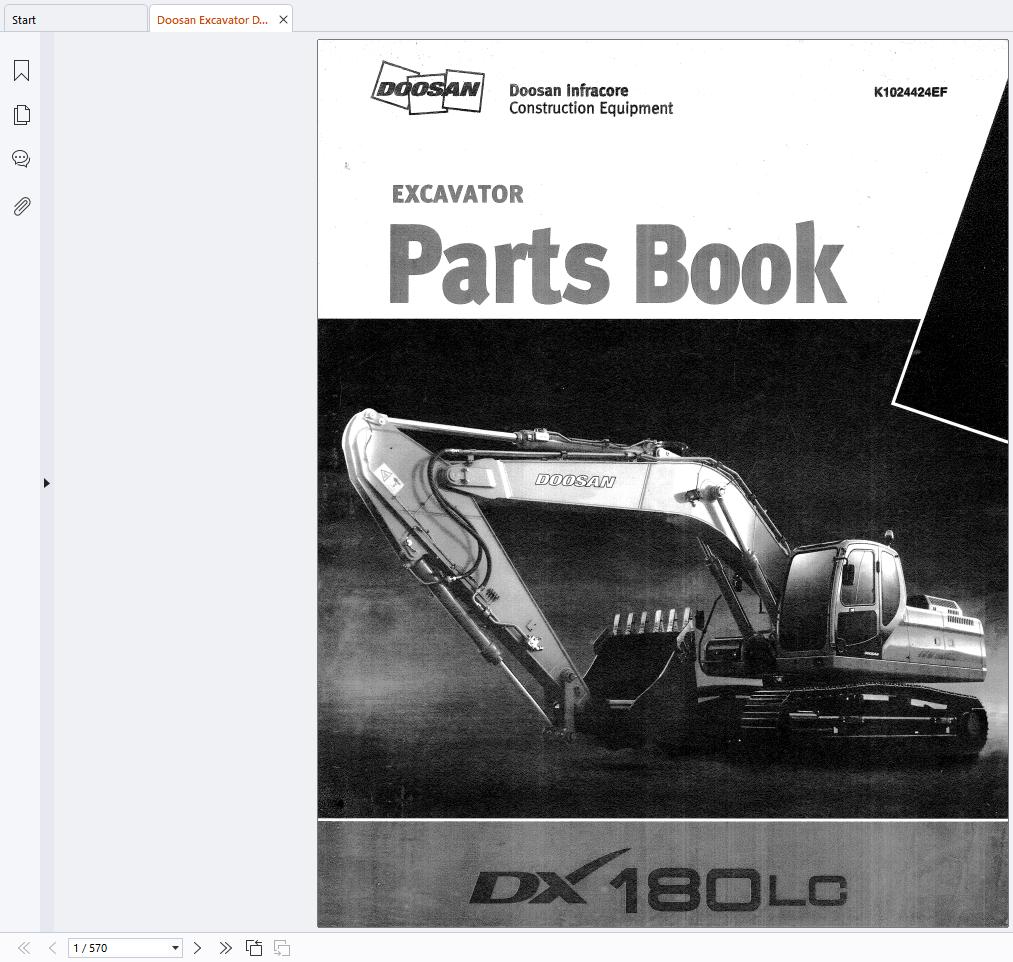Go to the first page

coord(24,948)
